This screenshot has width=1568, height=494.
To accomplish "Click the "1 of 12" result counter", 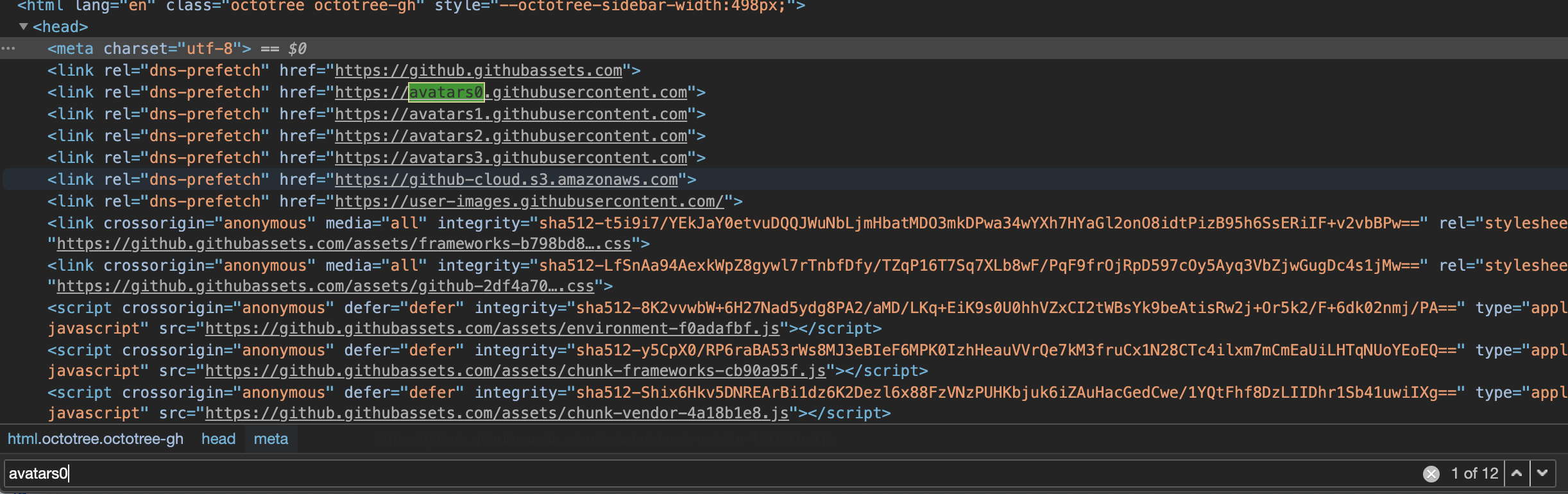I will click(1474, 473).
